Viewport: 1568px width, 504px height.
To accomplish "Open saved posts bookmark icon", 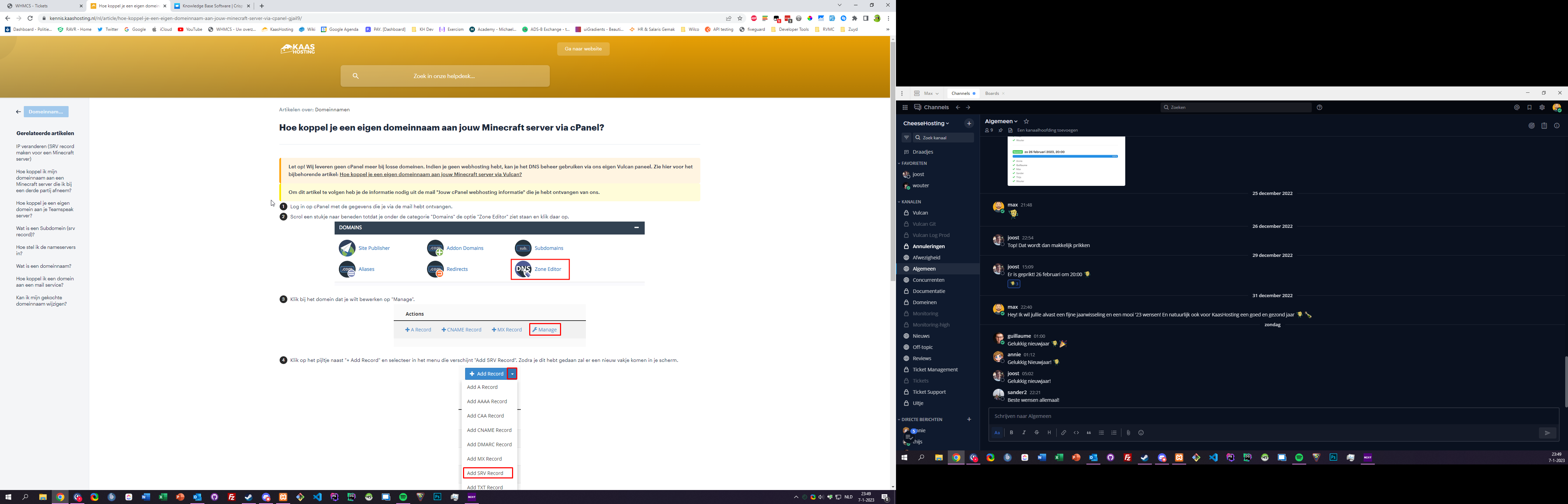I will tap(1529, 107).
